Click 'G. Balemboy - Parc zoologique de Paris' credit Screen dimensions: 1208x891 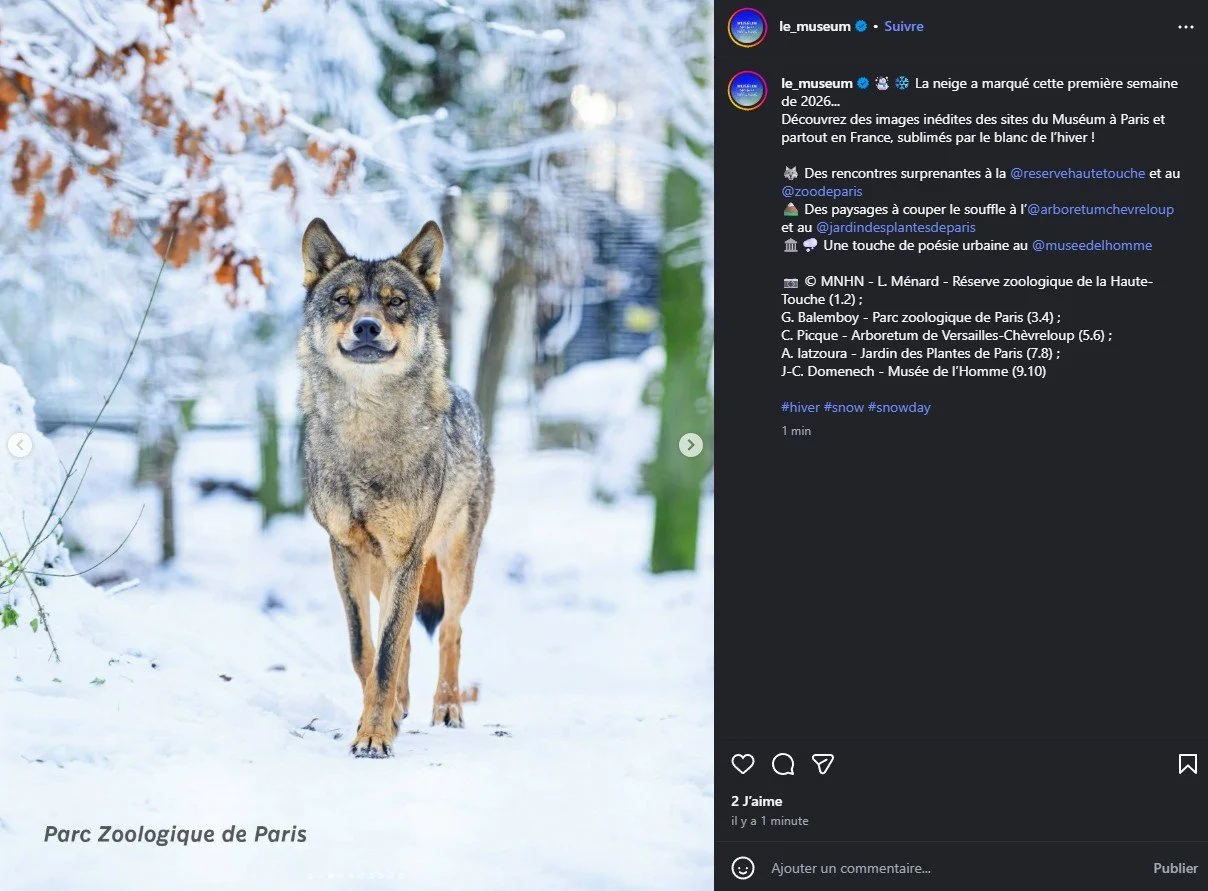pos(920,317)
